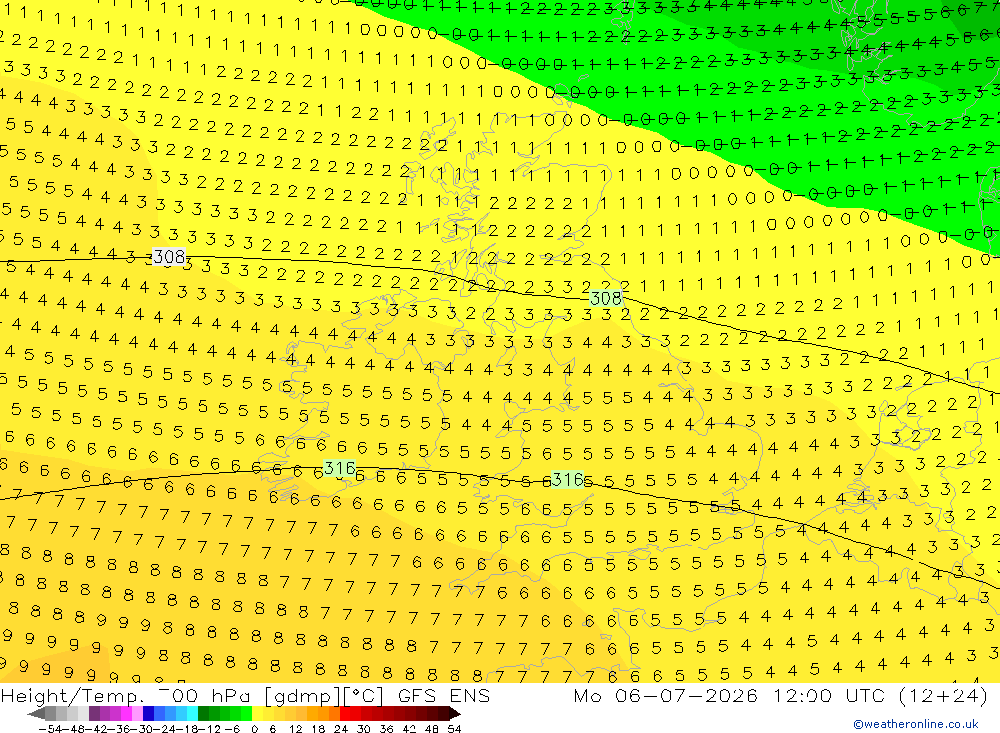Screen dimensions: 1000x733
Task: Click the 'hPa' unit in the title
Action: point(232,696)
